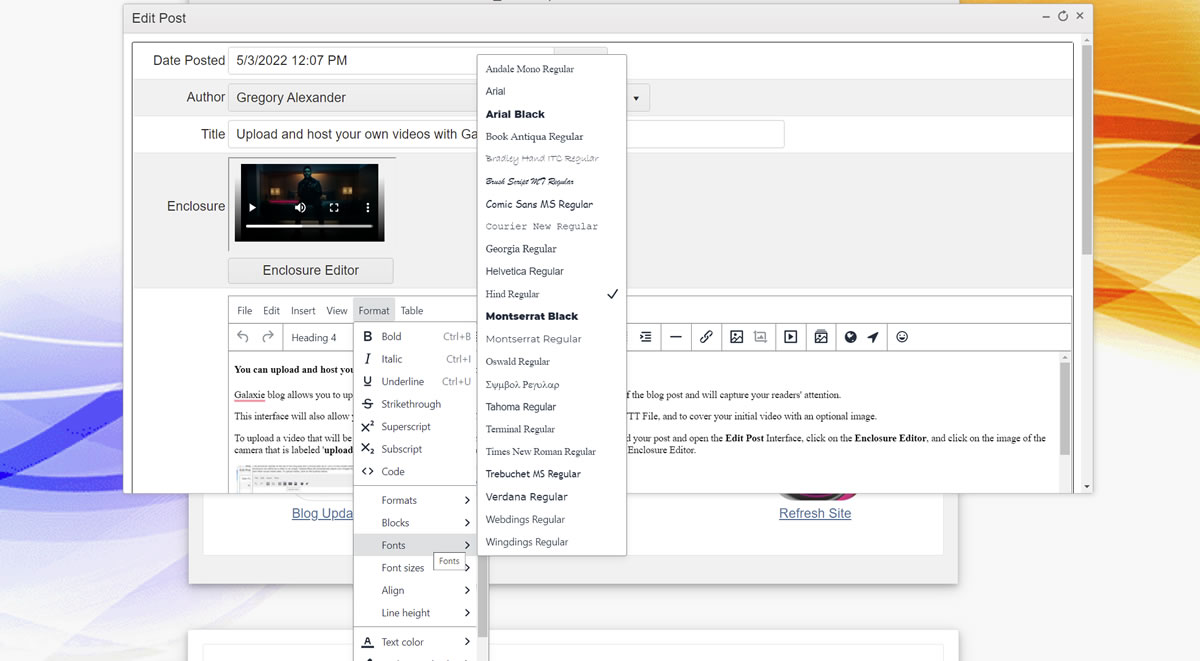Open the Insert menu
Screen dimensions: 1200x661
click(303, 311)
